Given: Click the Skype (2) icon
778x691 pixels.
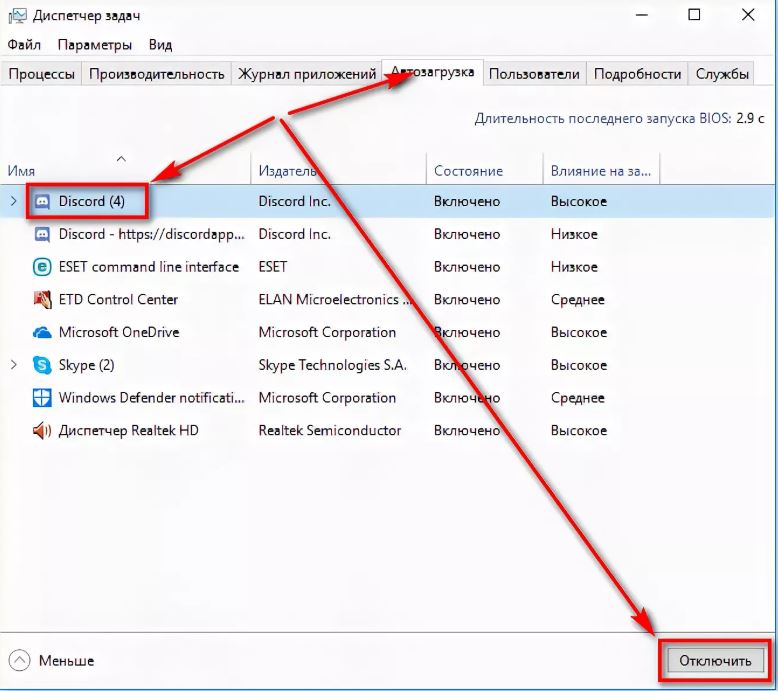Looking at the screenshot, I should 42,365.
